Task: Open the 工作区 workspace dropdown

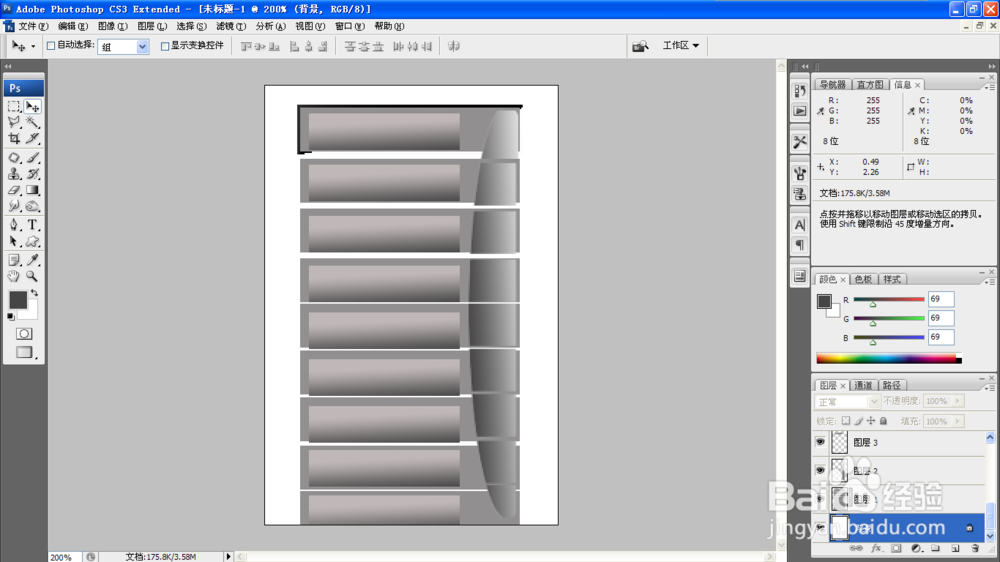Action: (680, 45)
